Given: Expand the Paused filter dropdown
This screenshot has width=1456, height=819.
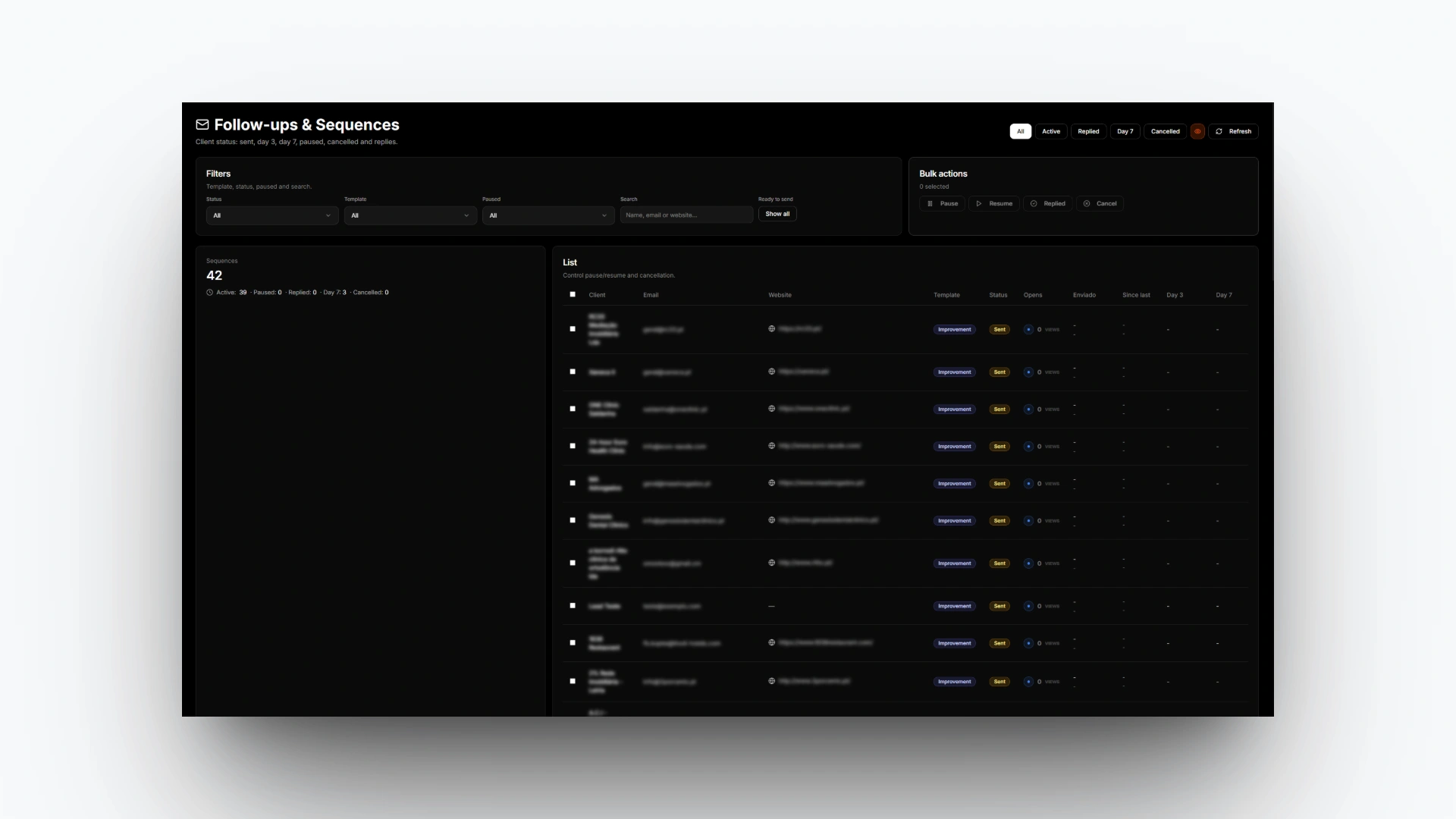Looking at the screenshot, I should [x=548, y=215].
